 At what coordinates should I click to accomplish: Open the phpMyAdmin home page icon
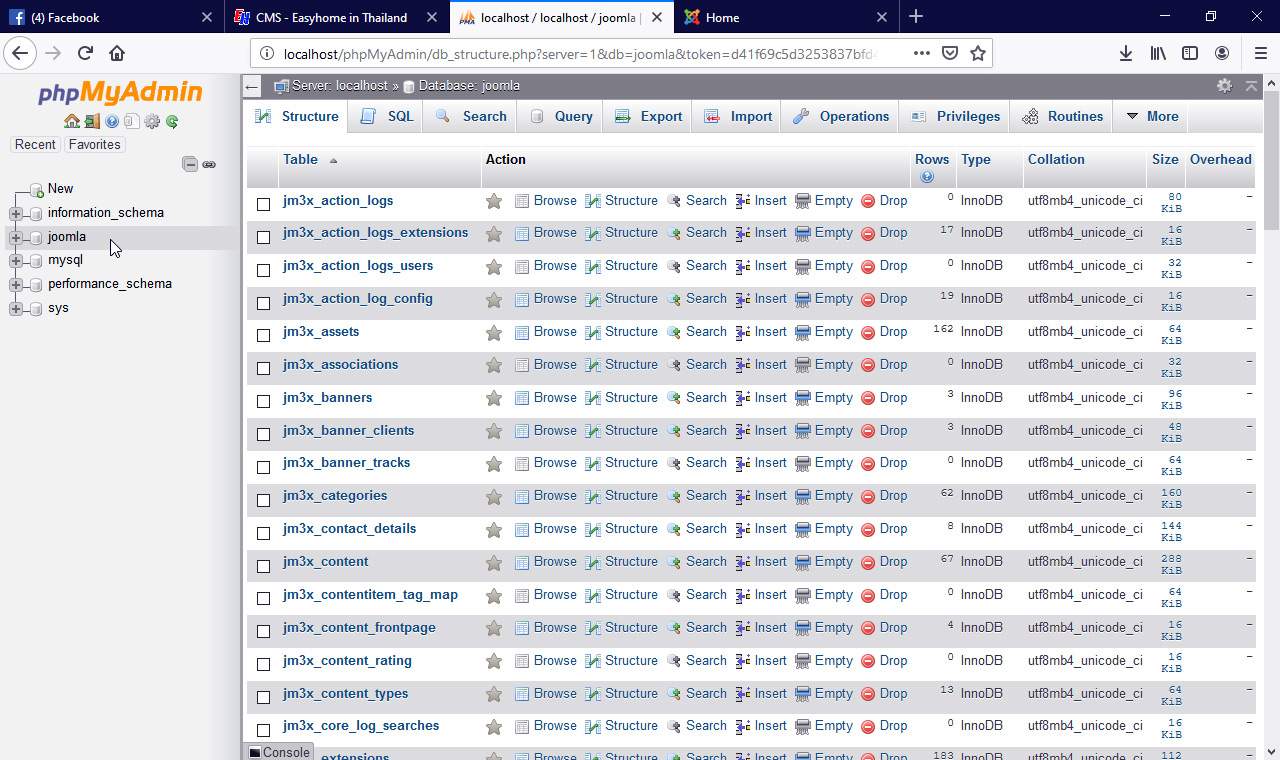pyautogui.click(x=71, y=121)
